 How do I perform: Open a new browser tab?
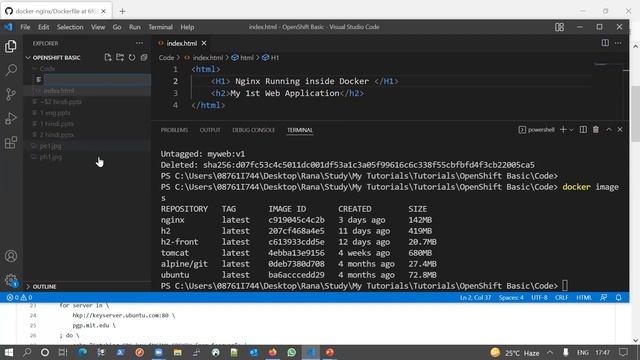click(x=122, y=11)
